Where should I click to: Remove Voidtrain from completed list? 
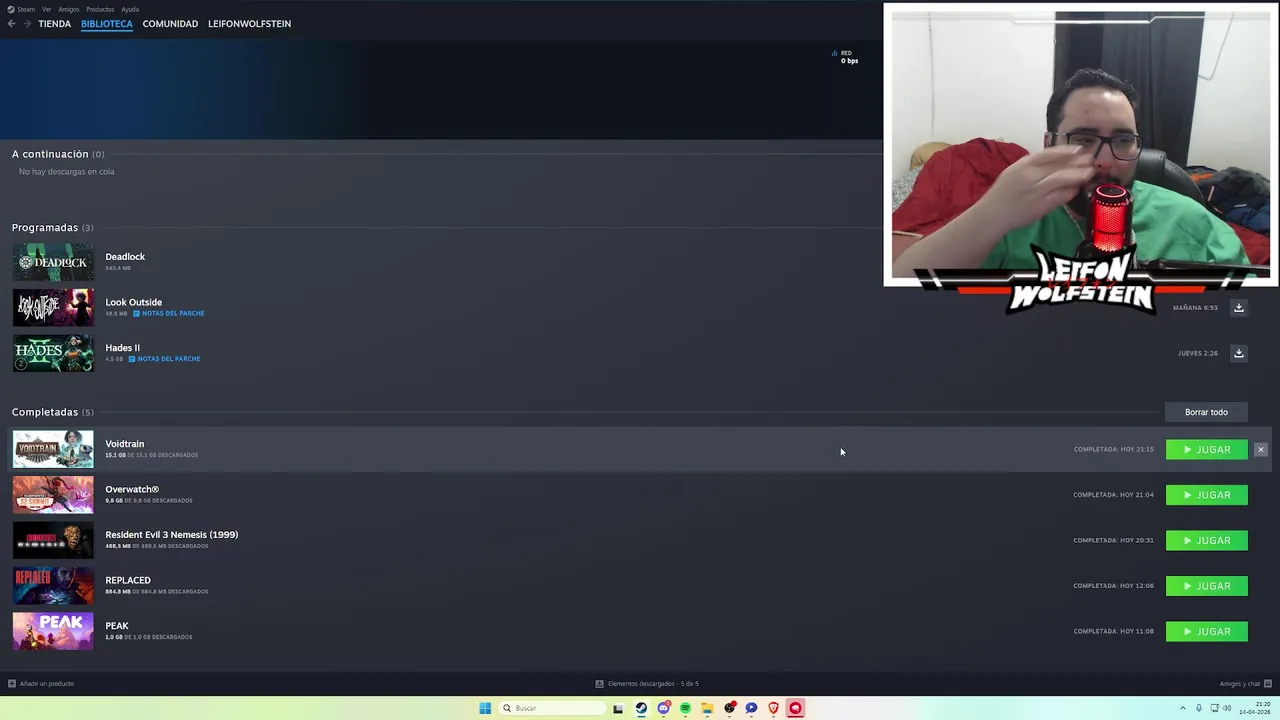pos(1261,450)
